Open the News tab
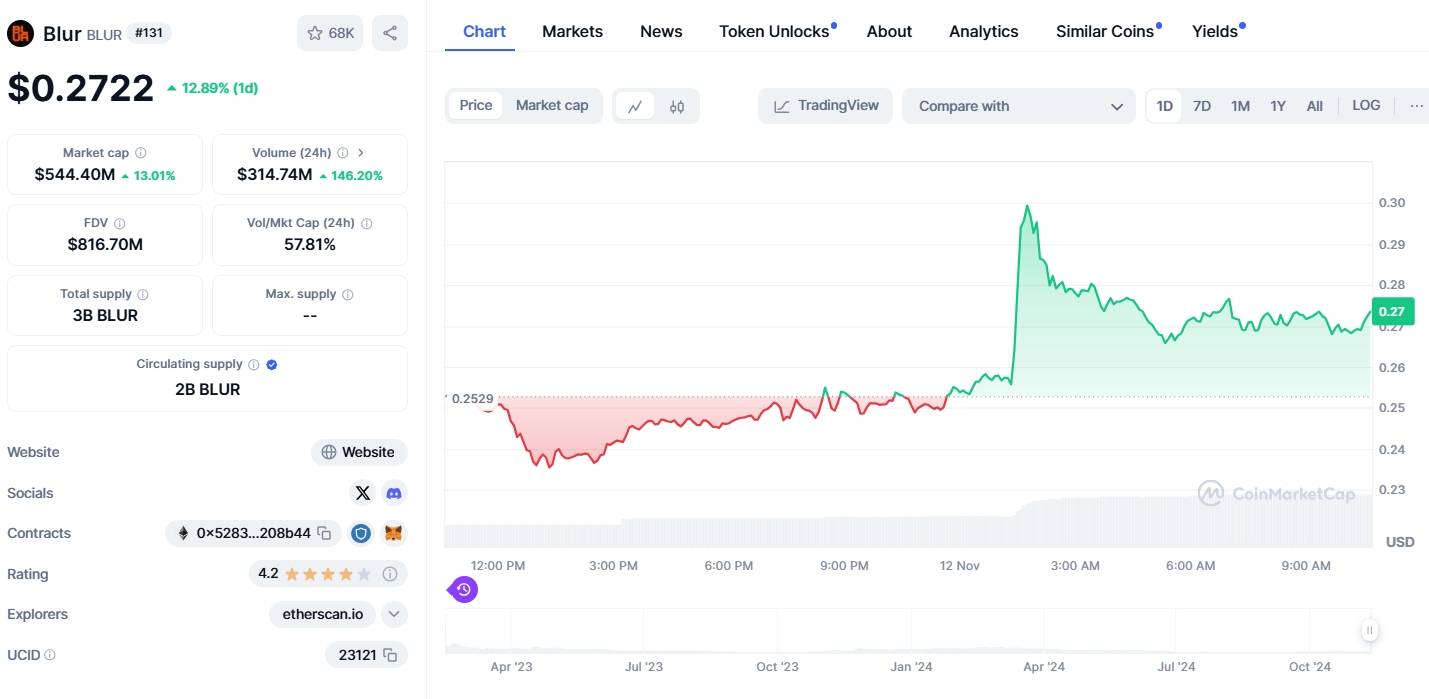 [x=661, y=32]
